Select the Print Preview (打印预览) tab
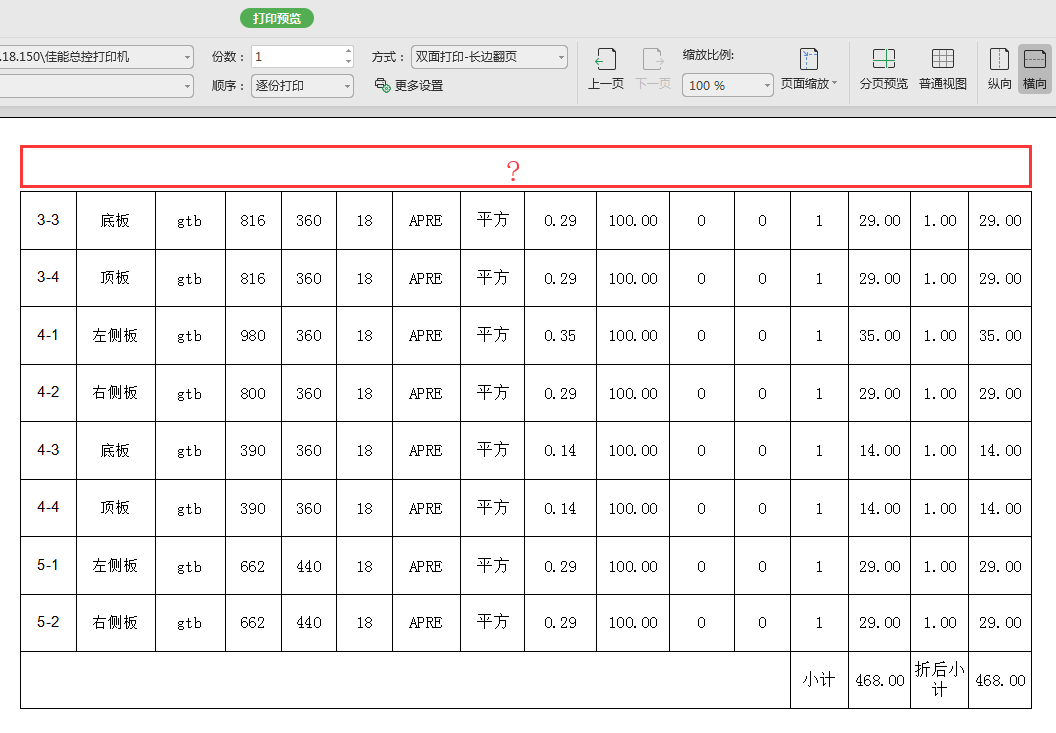This screenshot has width=1056, height=733. click(277, 18)
